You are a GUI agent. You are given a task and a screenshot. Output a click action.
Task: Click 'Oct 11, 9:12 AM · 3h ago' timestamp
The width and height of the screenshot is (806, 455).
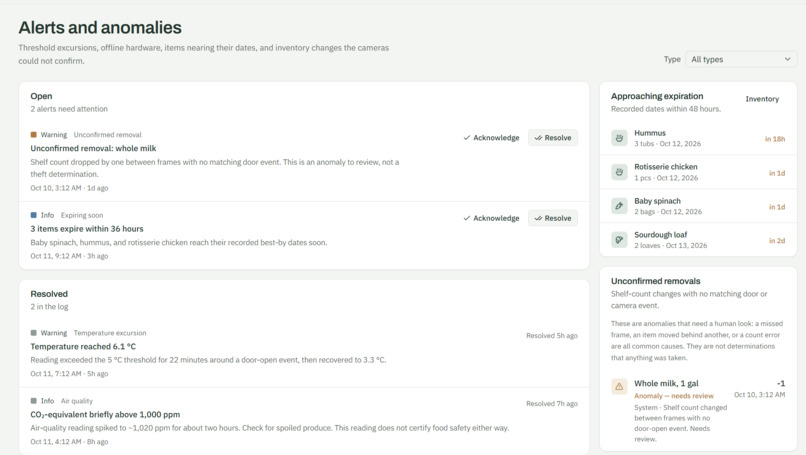click(69, 256)
